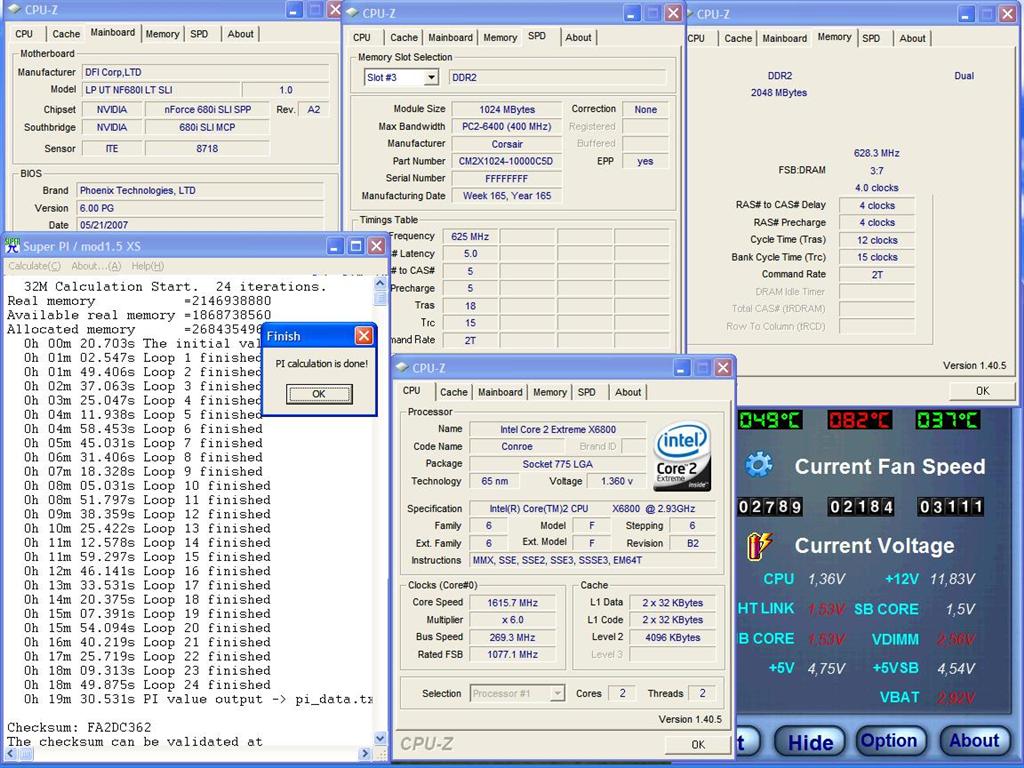Open Option in the monitoring panel

[x=889, y=741]
